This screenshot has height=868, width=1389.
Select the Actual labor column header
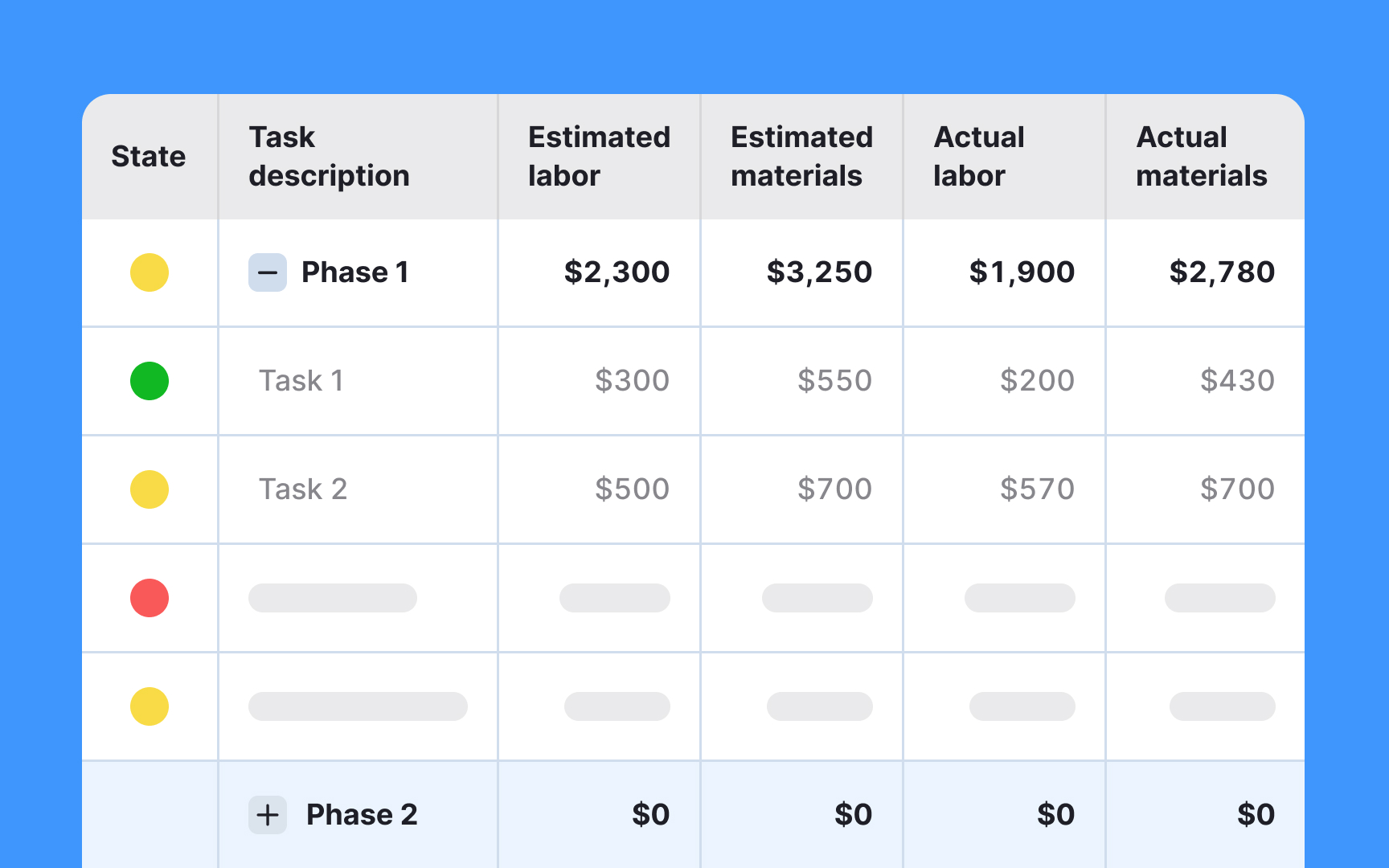979,157
